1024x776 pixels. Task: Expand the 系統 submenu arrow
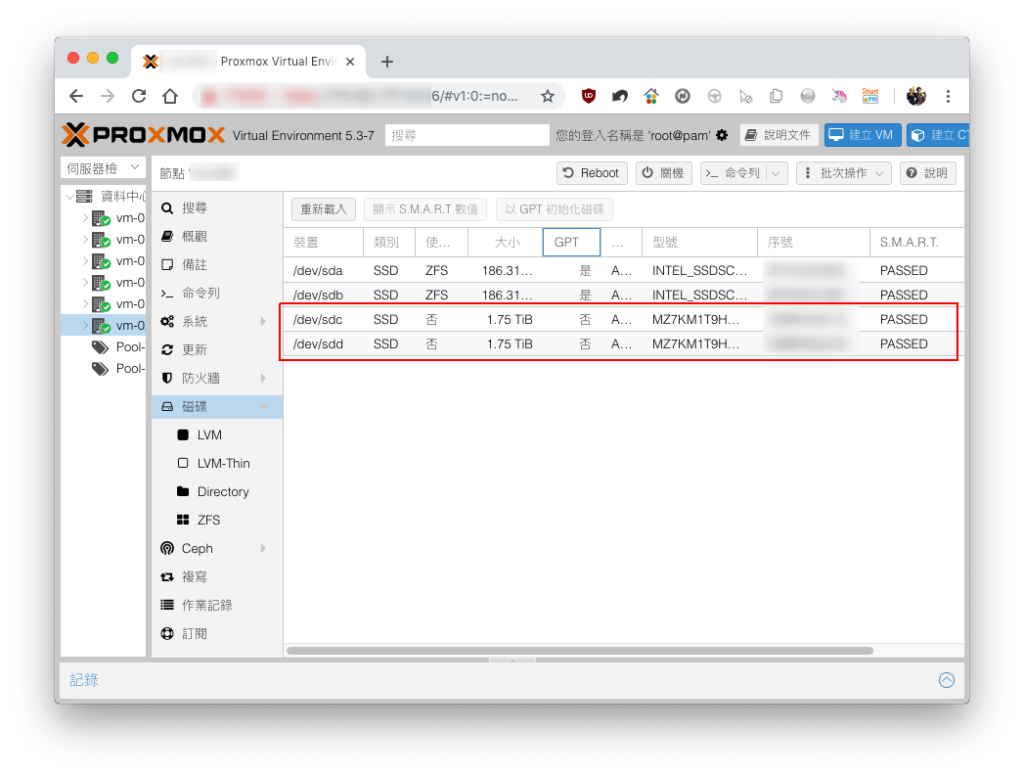263,321
